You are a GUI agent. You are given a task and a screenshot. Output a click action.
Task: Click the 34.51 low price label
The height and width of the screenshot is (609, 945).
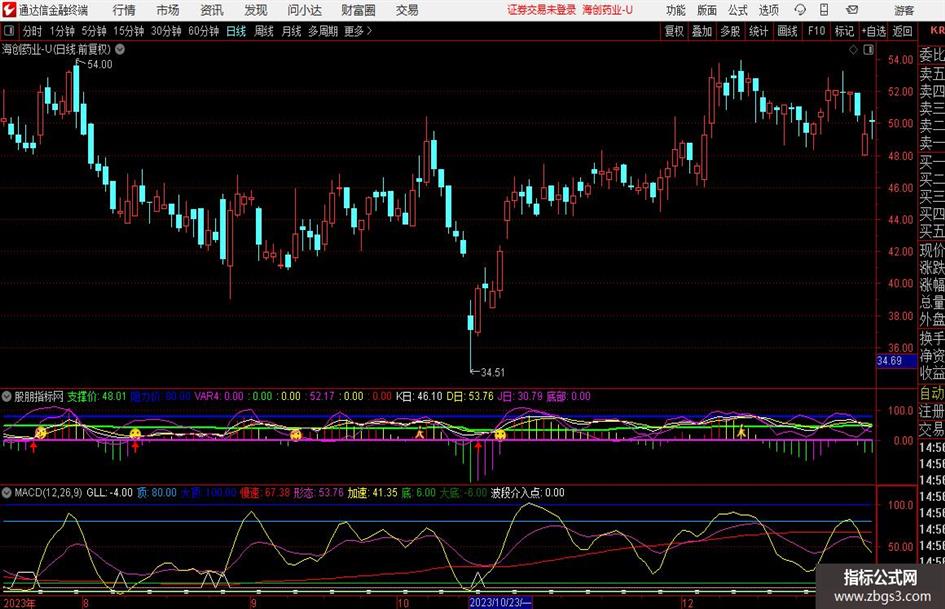point(492,373)
